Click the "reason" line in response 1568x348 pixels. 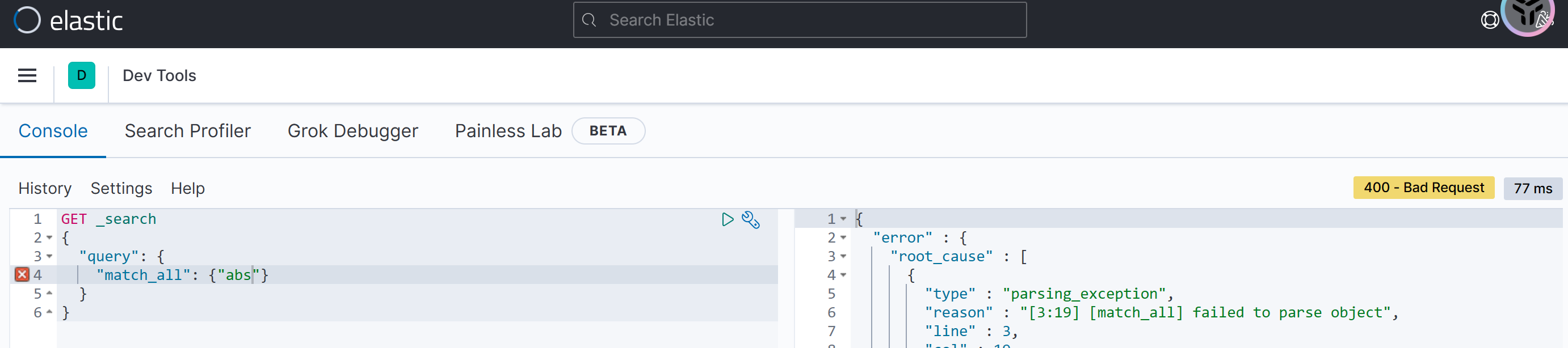click(1162, 313)
